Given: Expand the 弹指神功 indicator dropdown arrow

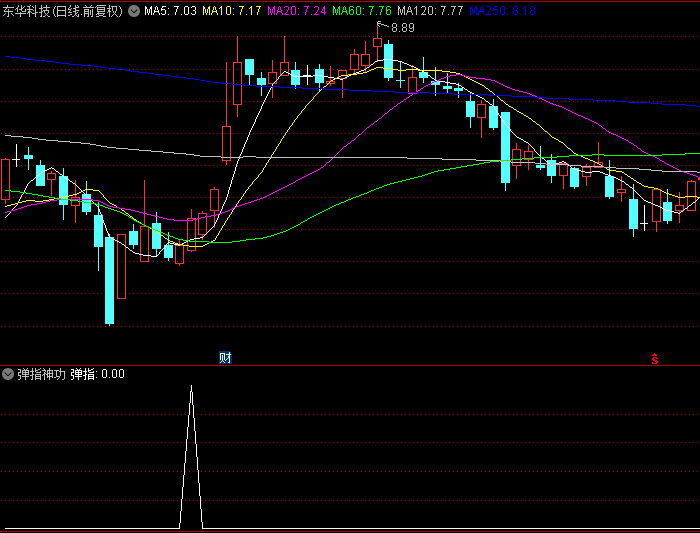Looking at the screenshot, I should [x=8, y=374].
